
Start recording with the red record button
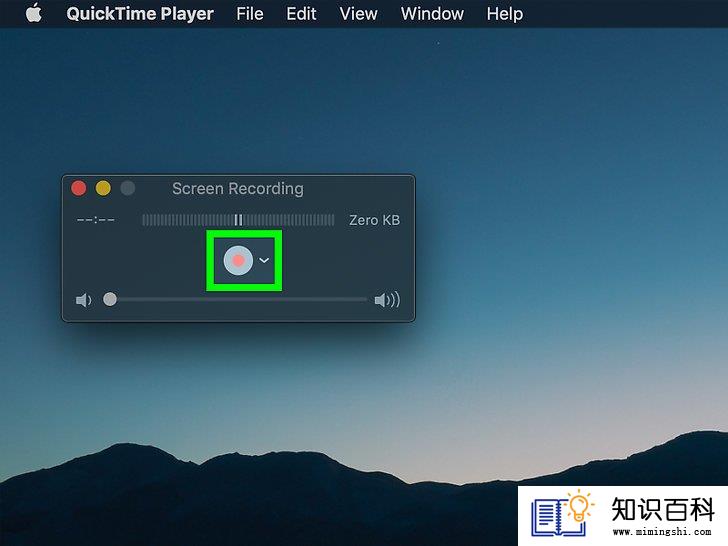(x=238, y=260)
